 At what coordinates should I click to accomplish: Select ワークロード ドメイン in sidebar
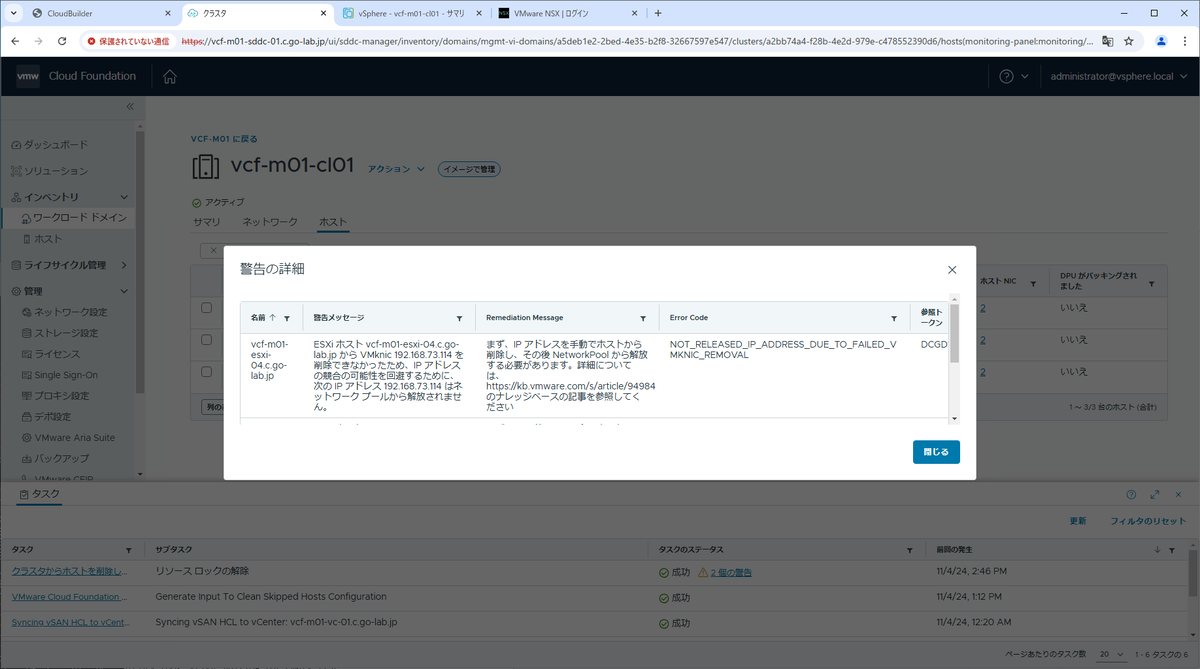click(x=72, y=217)
